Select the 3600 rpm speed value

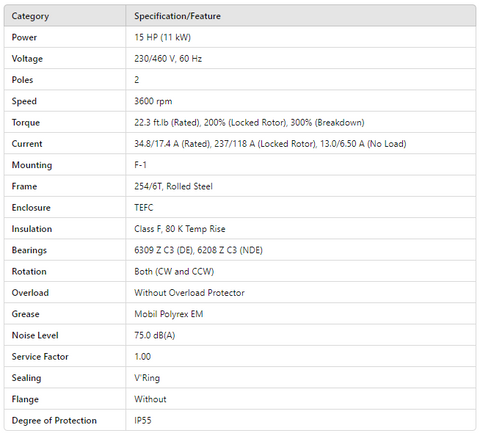tap(153, 101)
